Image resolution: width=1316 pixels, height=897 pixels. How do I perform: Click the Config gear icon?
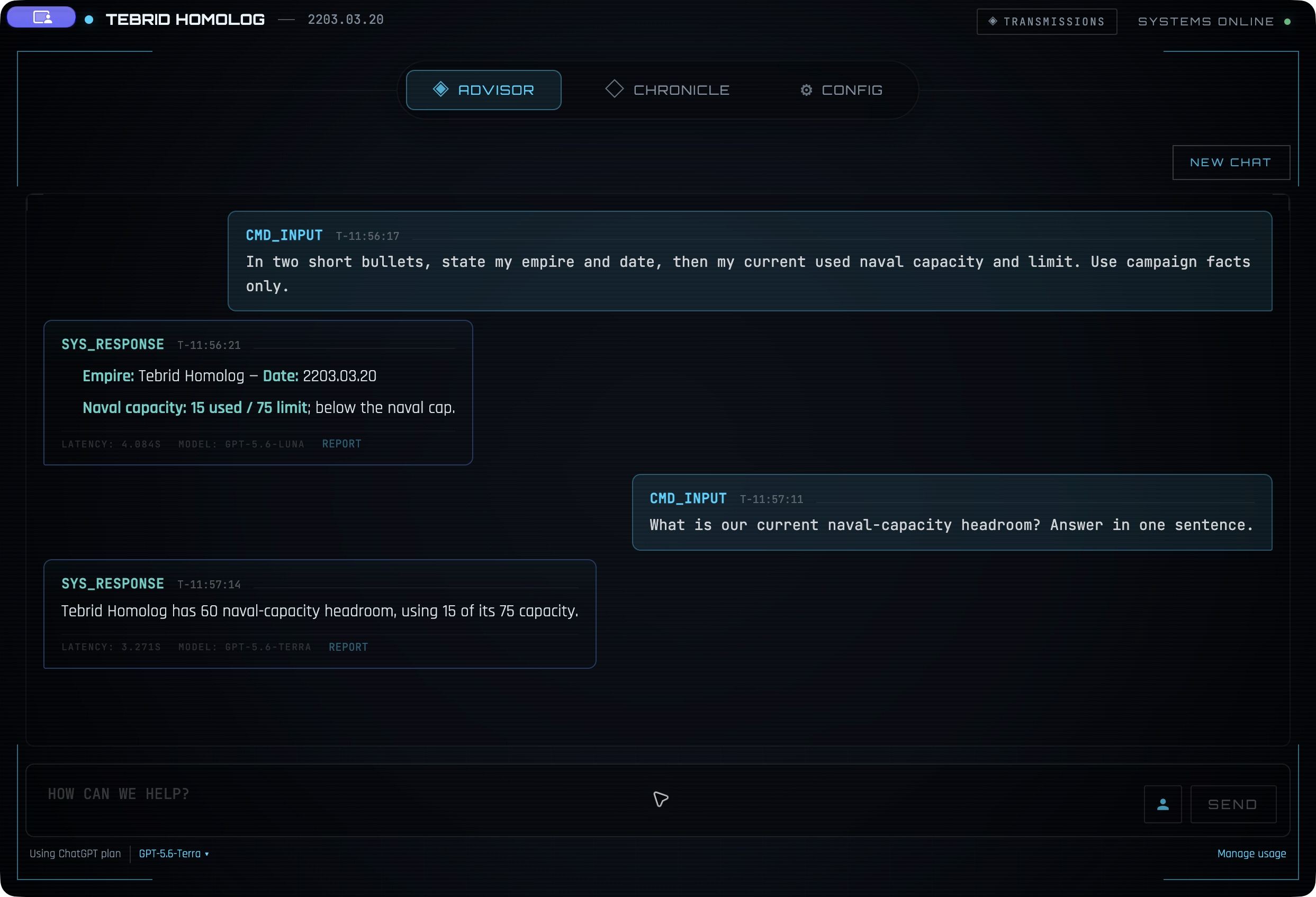tap(806, 90)
